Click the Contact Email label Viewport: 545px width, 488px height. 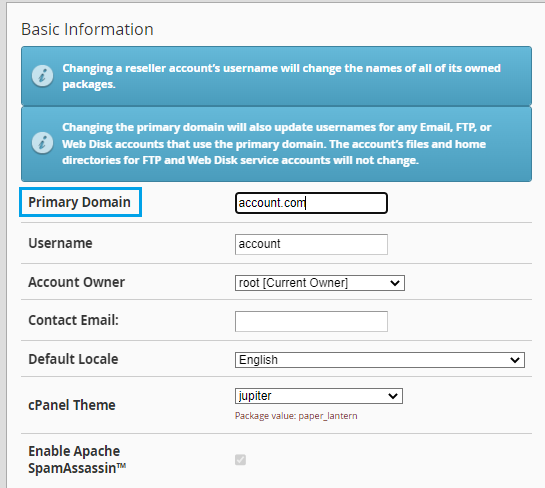click(73, 320)
